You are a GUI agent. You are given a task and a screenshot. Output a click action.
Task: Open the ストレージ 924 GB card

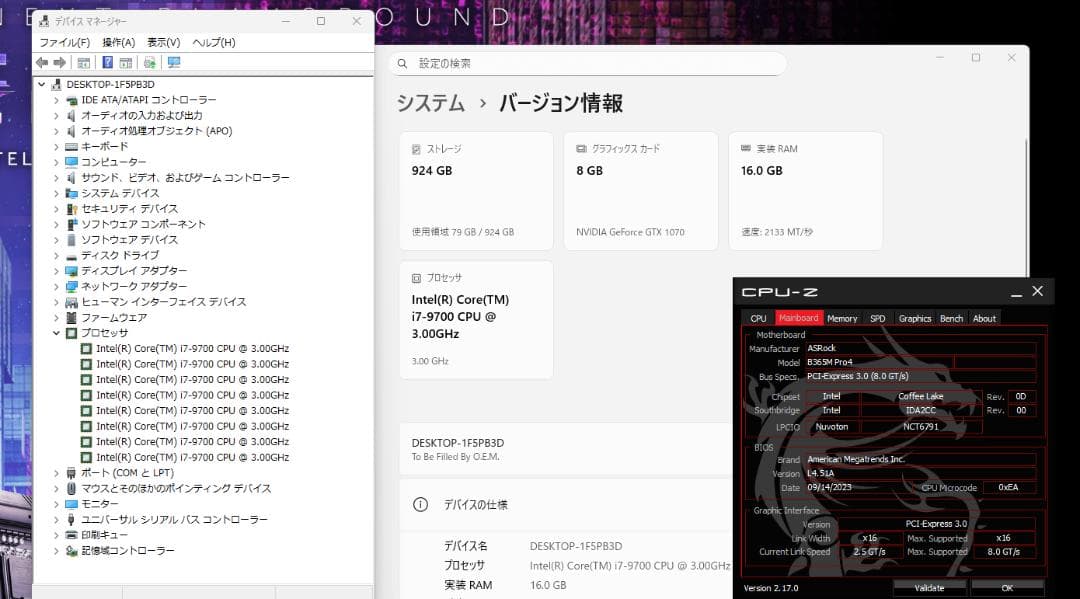tap(476, 191)
